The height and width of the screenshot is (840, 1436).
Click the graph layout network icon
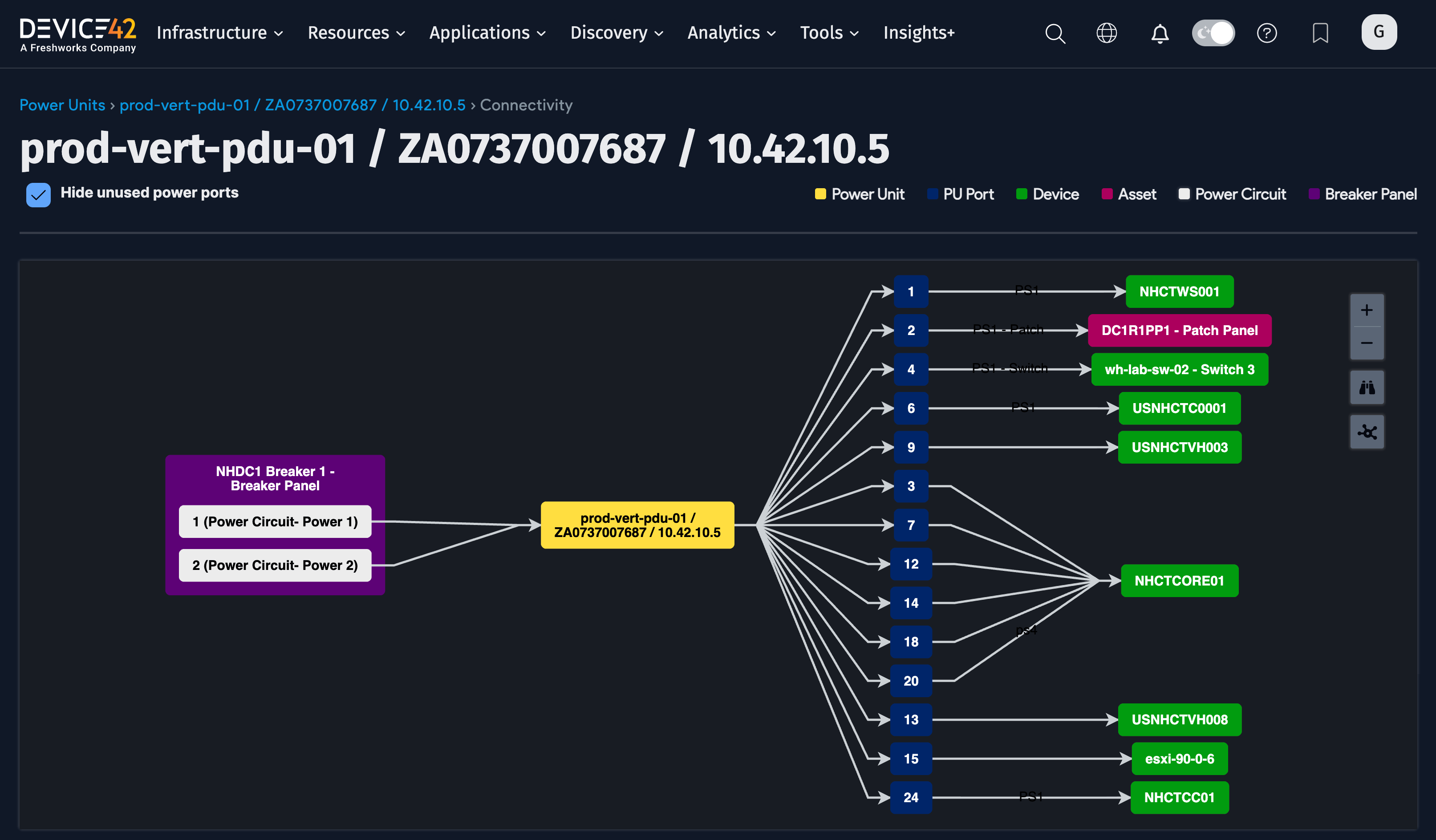(1367, 432)
